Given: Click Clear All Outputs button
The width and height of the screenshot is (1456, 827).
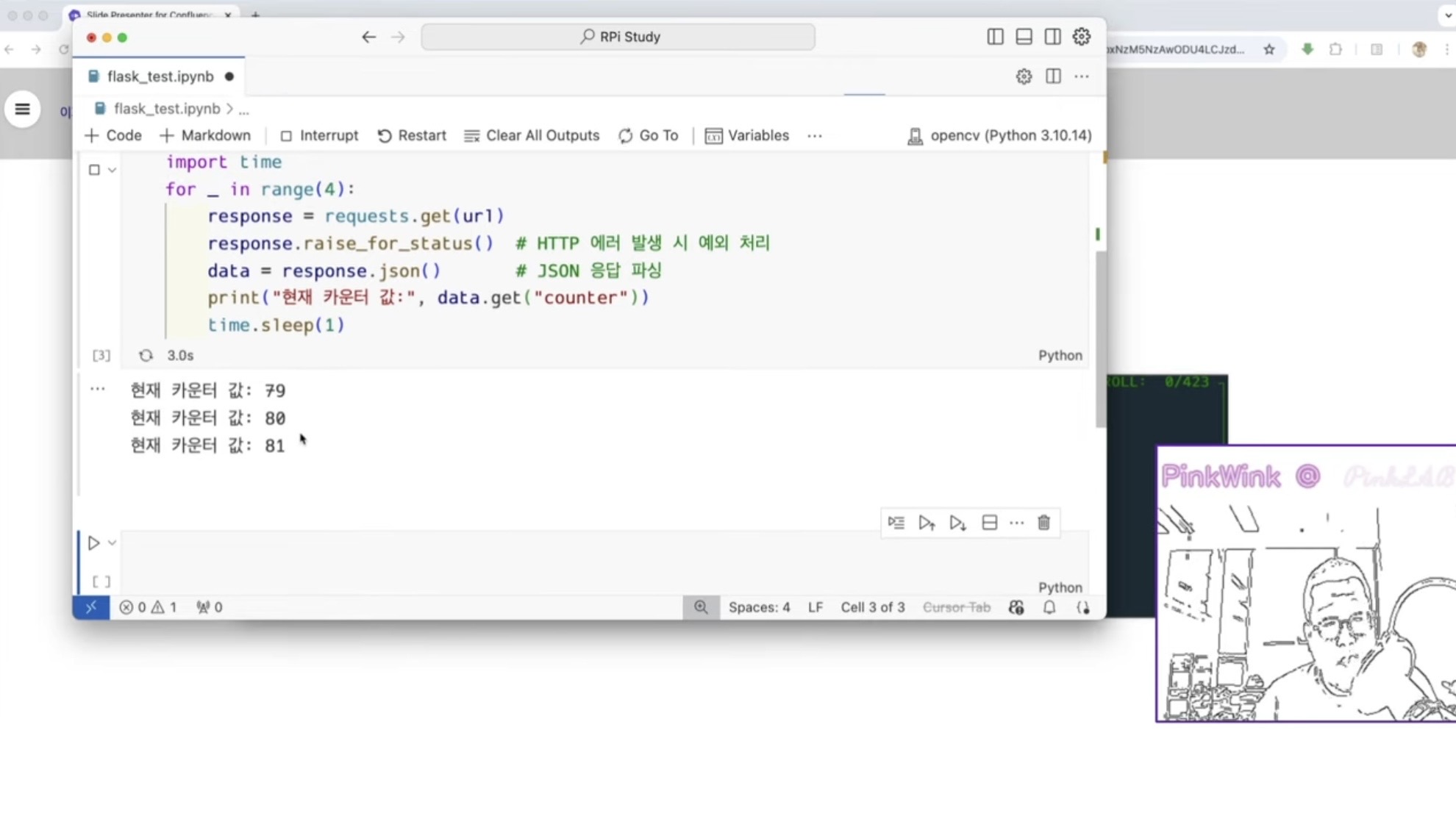Looking at the screenshot, I should pos(532,135).
